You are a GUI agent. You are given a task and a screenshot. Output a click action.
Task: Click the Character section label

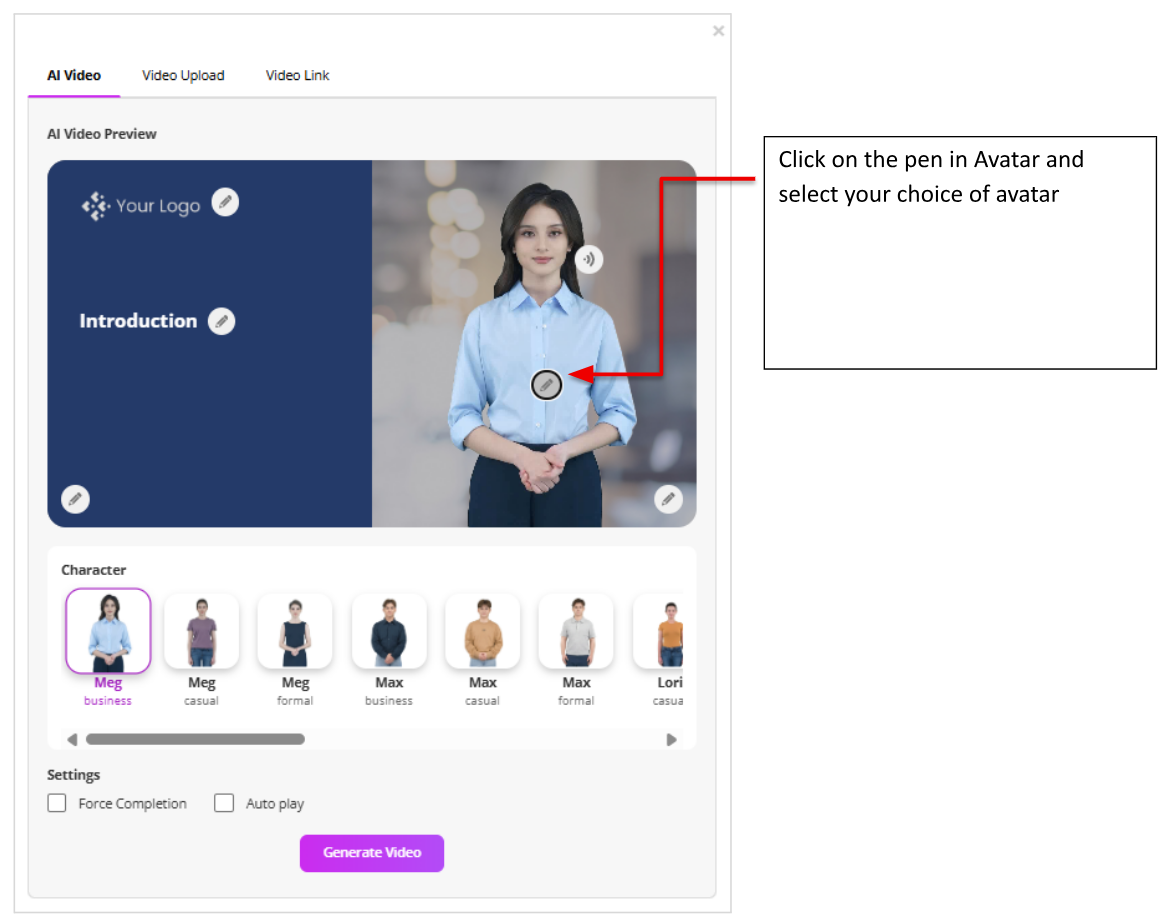[x=93, y=570]
